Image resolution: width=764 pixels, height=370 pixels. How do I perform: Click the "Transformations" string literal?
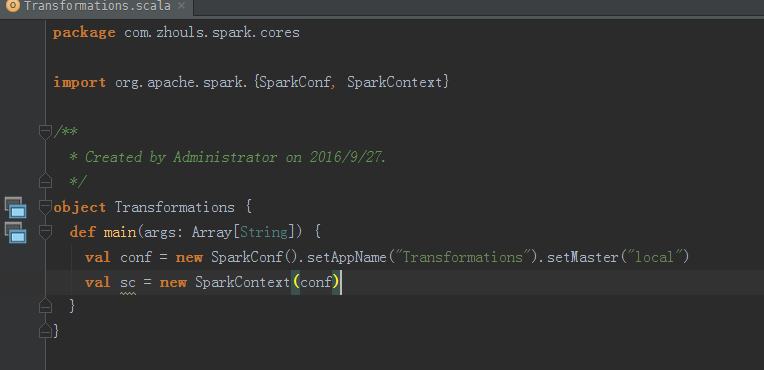(462, 256)
